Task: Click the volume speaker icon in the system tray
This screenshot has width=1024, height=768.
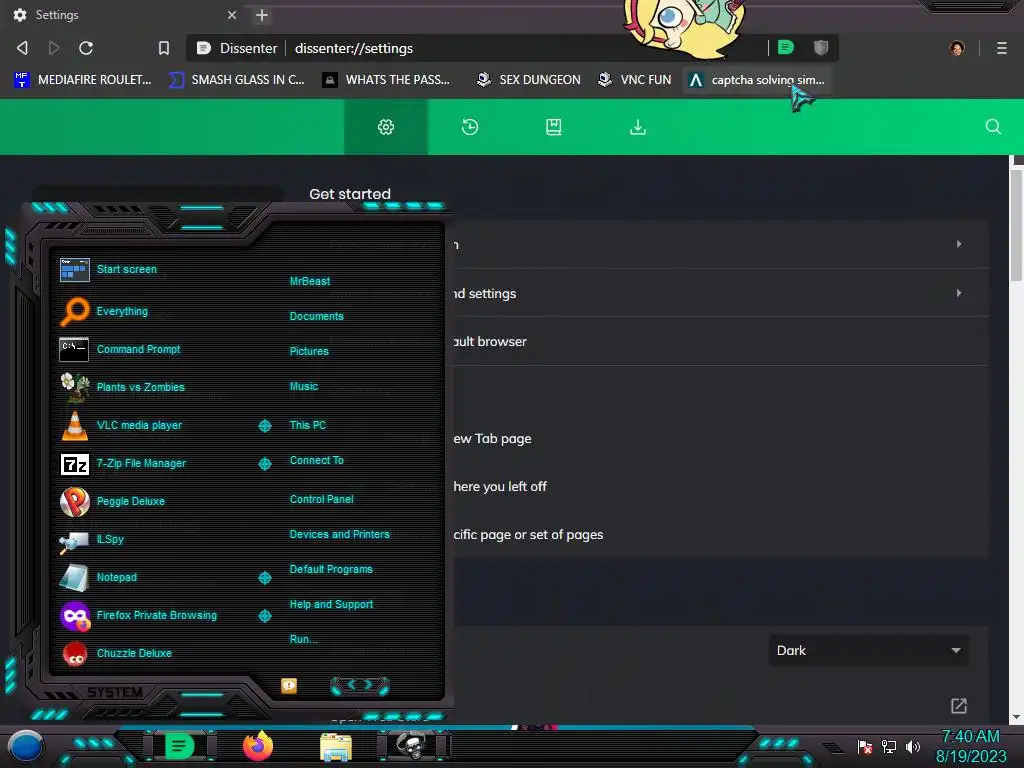Action: click(912, 746)
